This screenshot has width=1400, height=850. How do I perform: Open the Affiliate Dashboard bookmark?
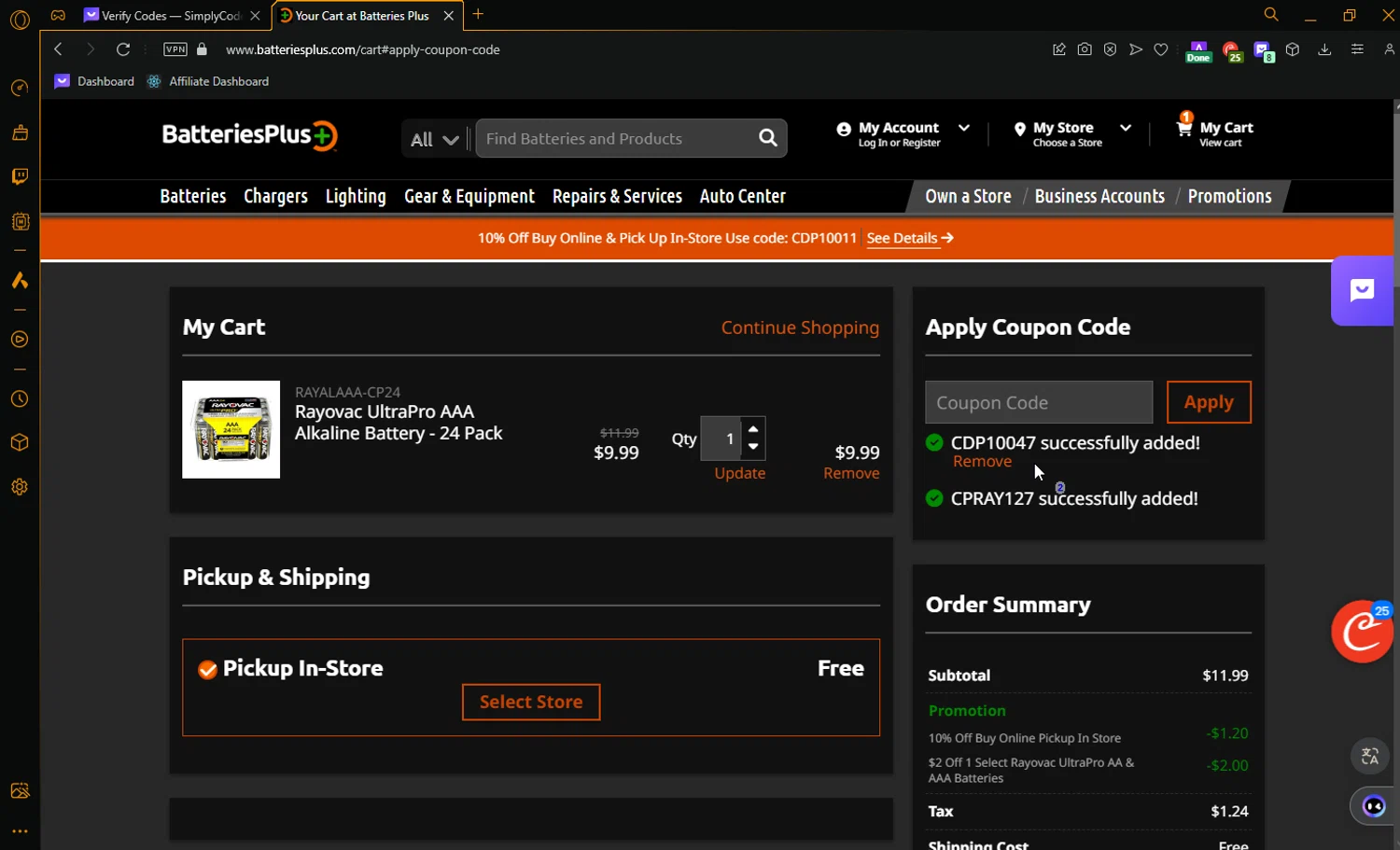[x=208, y=81]
